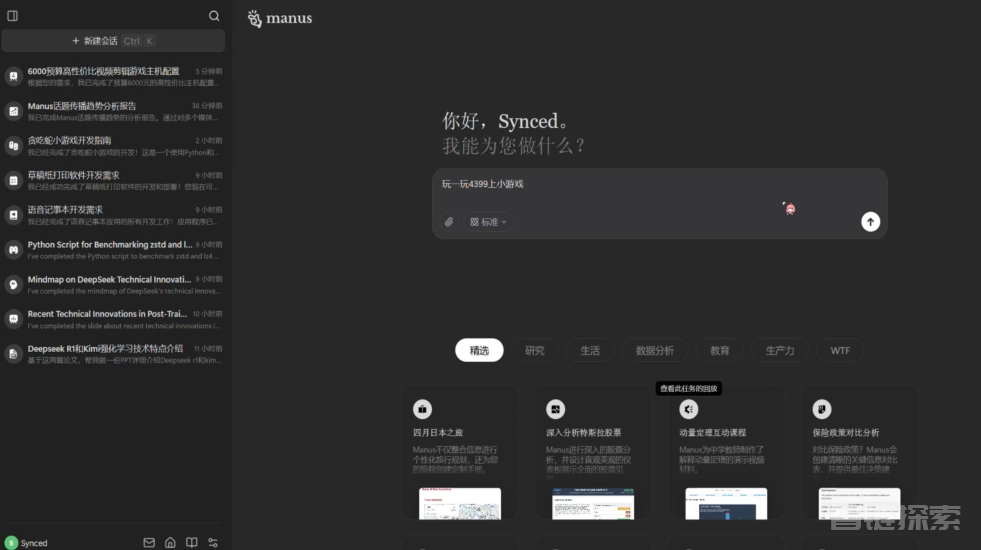Collapse the sidebar with the panel icon
This screenshot has width=981, height=550.
[x=13, y=16]
